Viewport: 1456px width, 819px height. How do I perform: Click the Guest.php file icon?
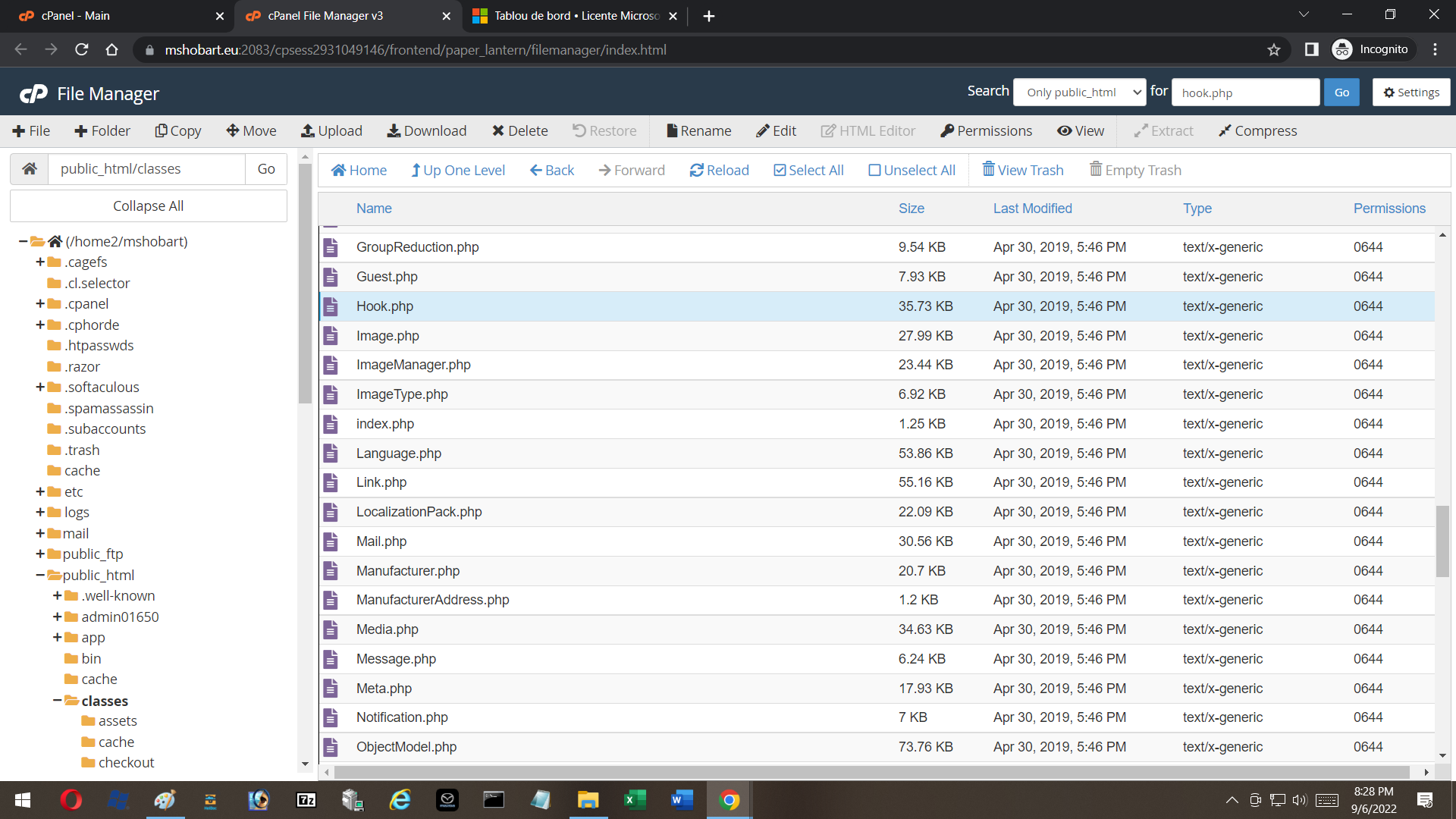[331, 277]
